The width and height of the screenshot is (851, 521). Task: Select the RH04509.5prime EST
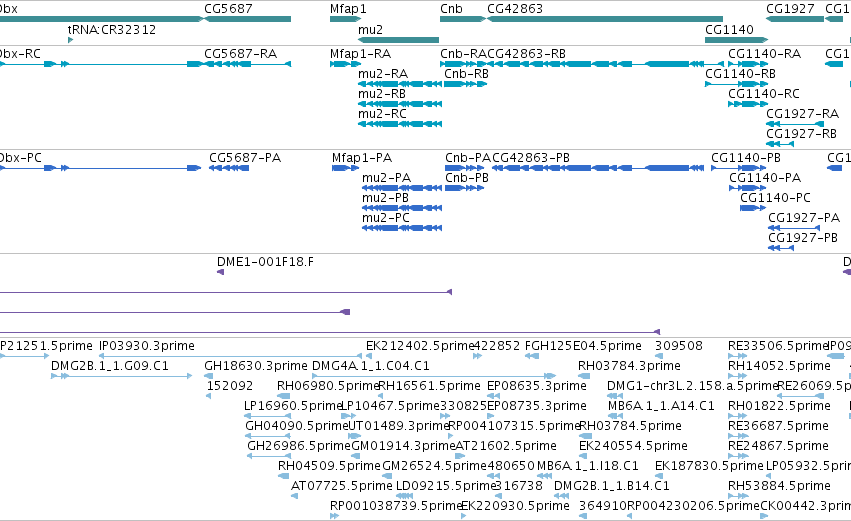click(283, 476)
